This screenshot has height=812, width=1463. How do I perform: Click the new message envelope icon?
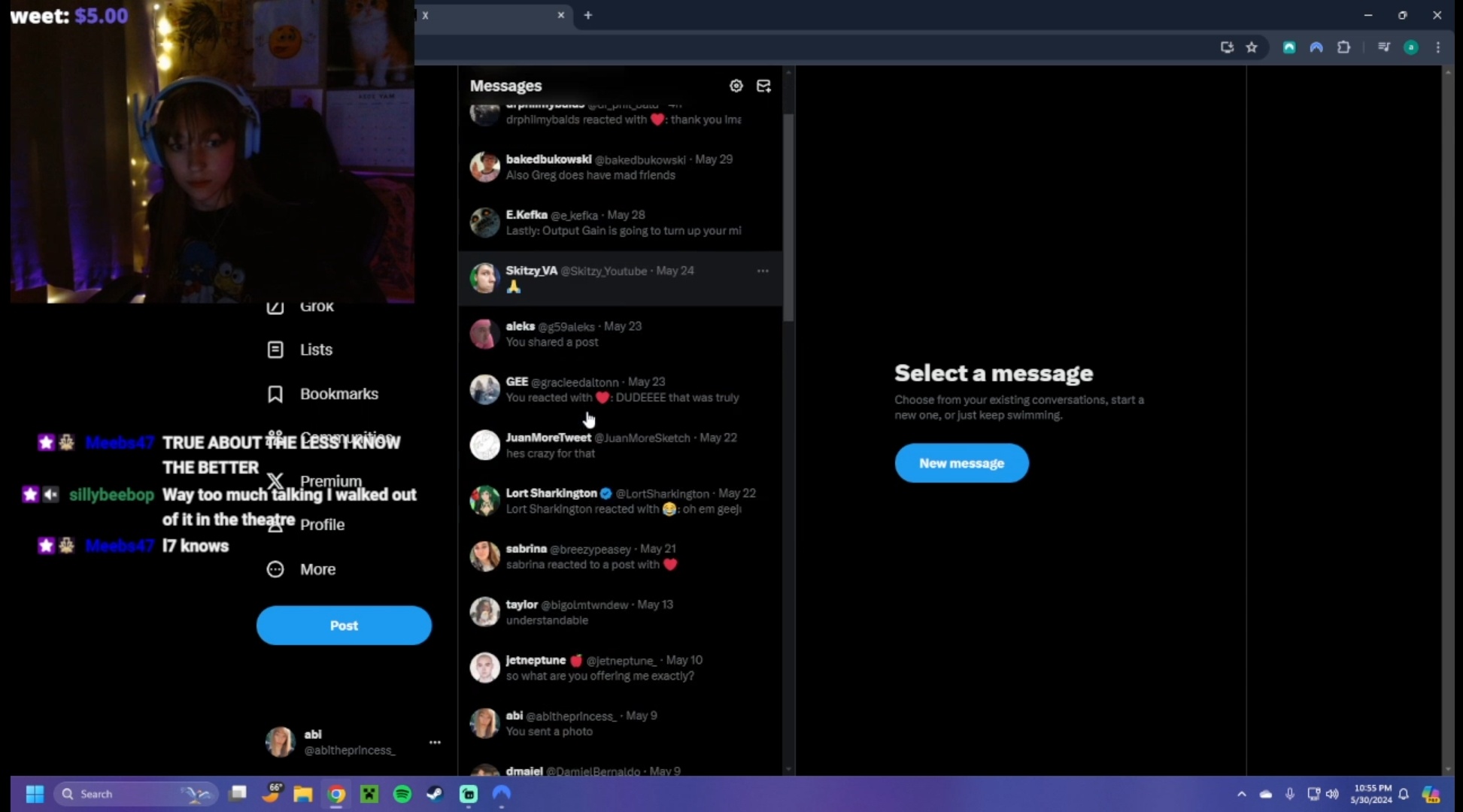tap(763, 86)
